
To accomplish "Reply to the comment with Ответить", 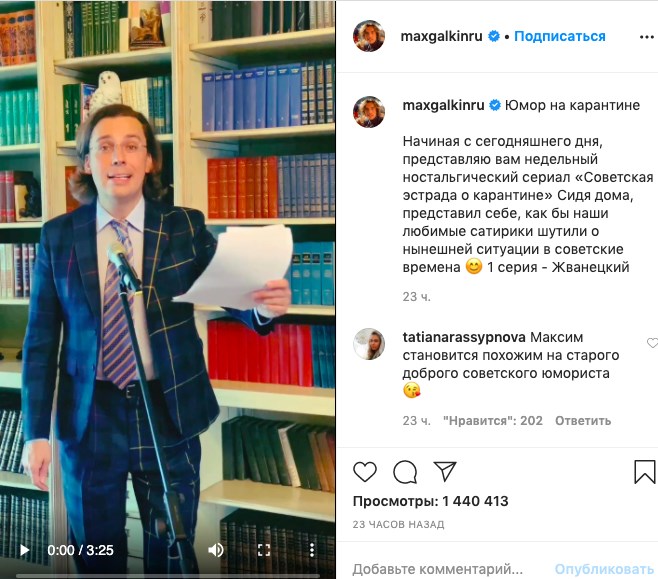I will click(583, 420).
